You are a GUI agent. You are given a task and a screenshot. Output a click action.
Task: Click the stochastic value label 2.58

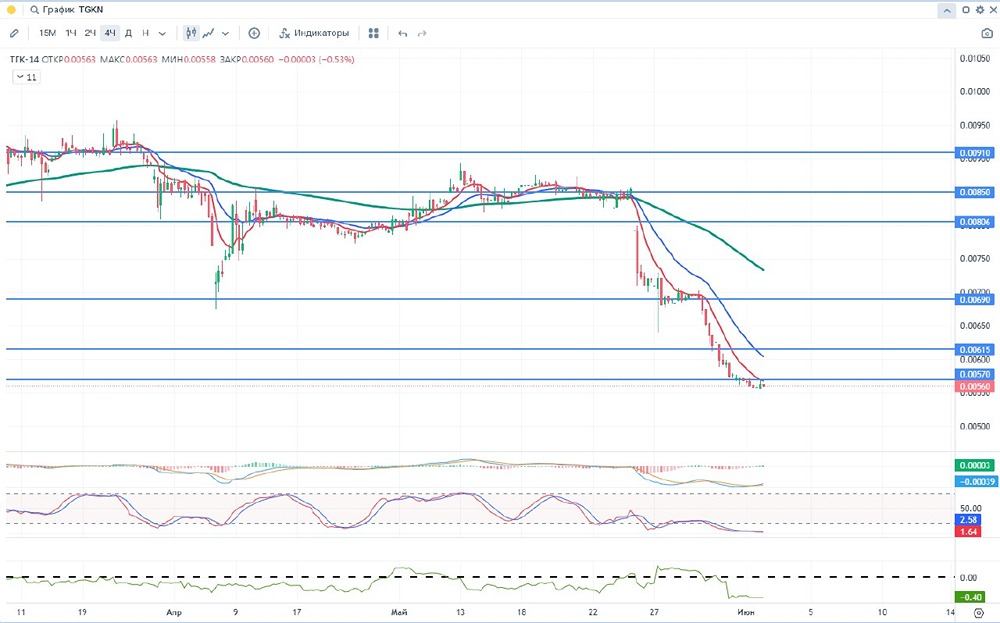coord(968,520)
